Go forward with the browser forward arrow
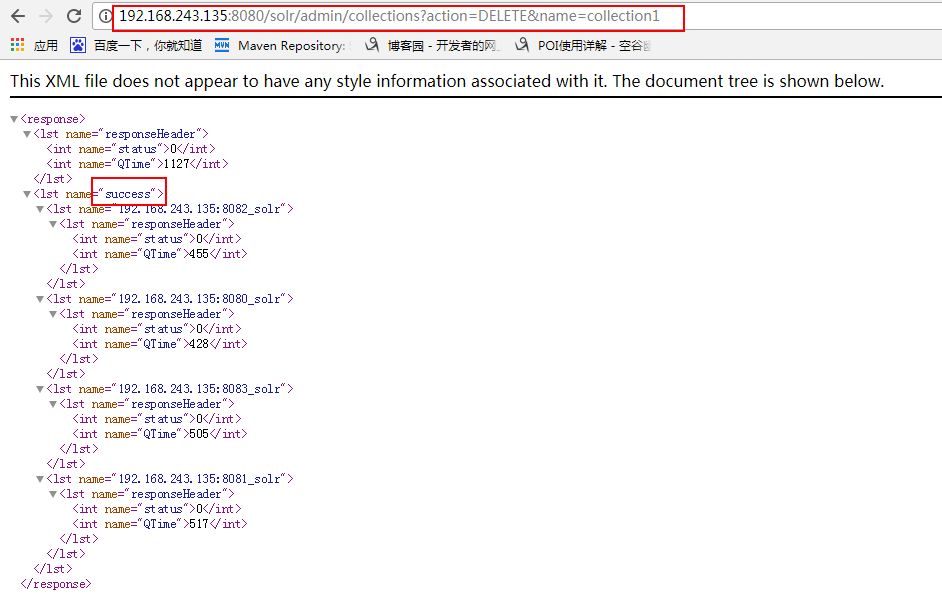The image size is (942, 608). (46, 16)
